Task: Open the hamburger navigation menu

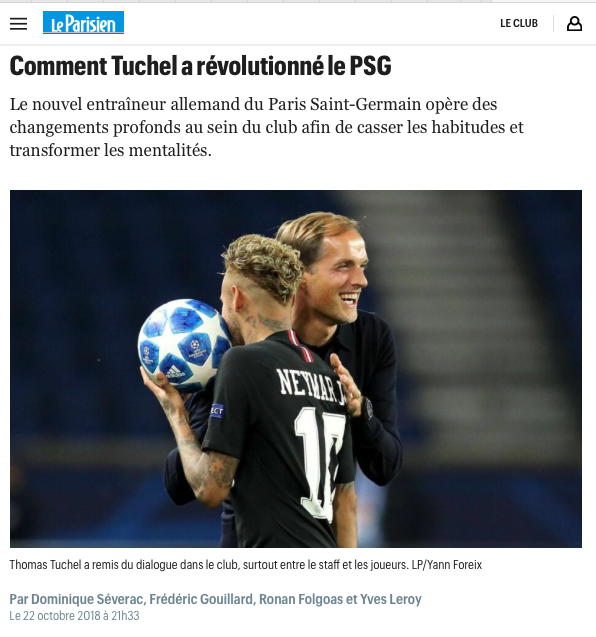Action: coord(18,24)
